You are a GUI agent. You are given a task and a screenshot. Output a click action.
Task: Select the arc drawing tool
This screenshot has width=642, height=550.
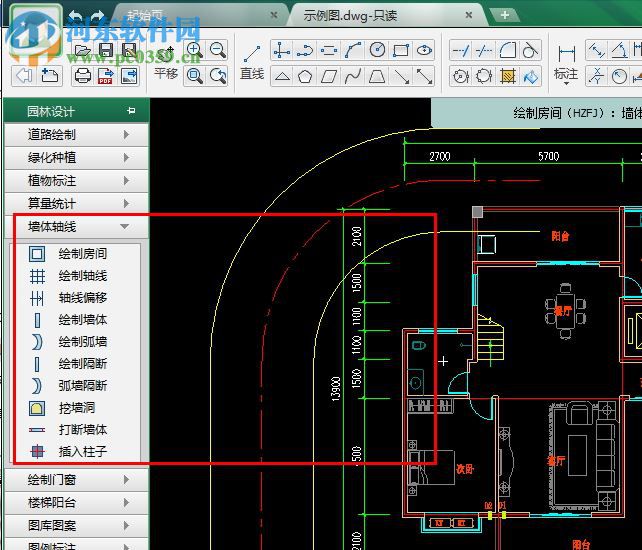click(353, 50)
